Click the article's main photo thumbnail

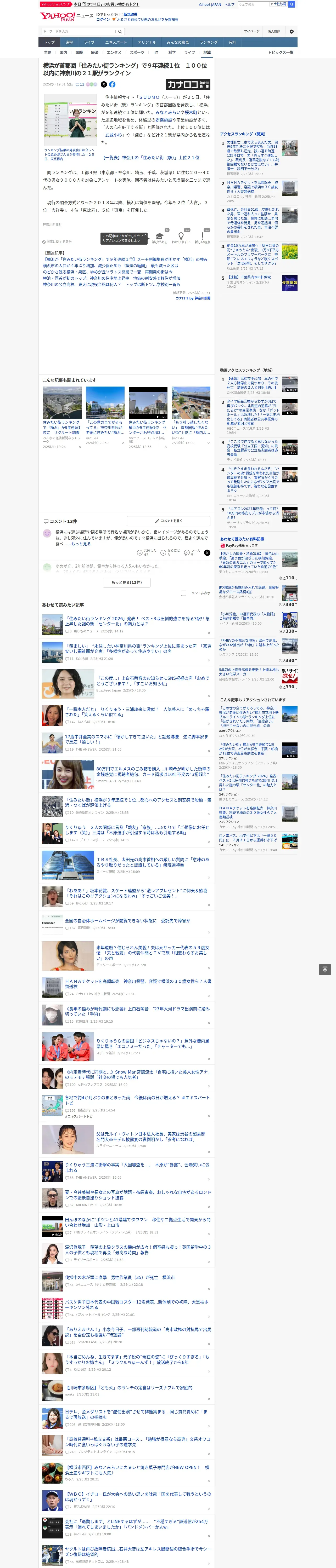[70, 119]
